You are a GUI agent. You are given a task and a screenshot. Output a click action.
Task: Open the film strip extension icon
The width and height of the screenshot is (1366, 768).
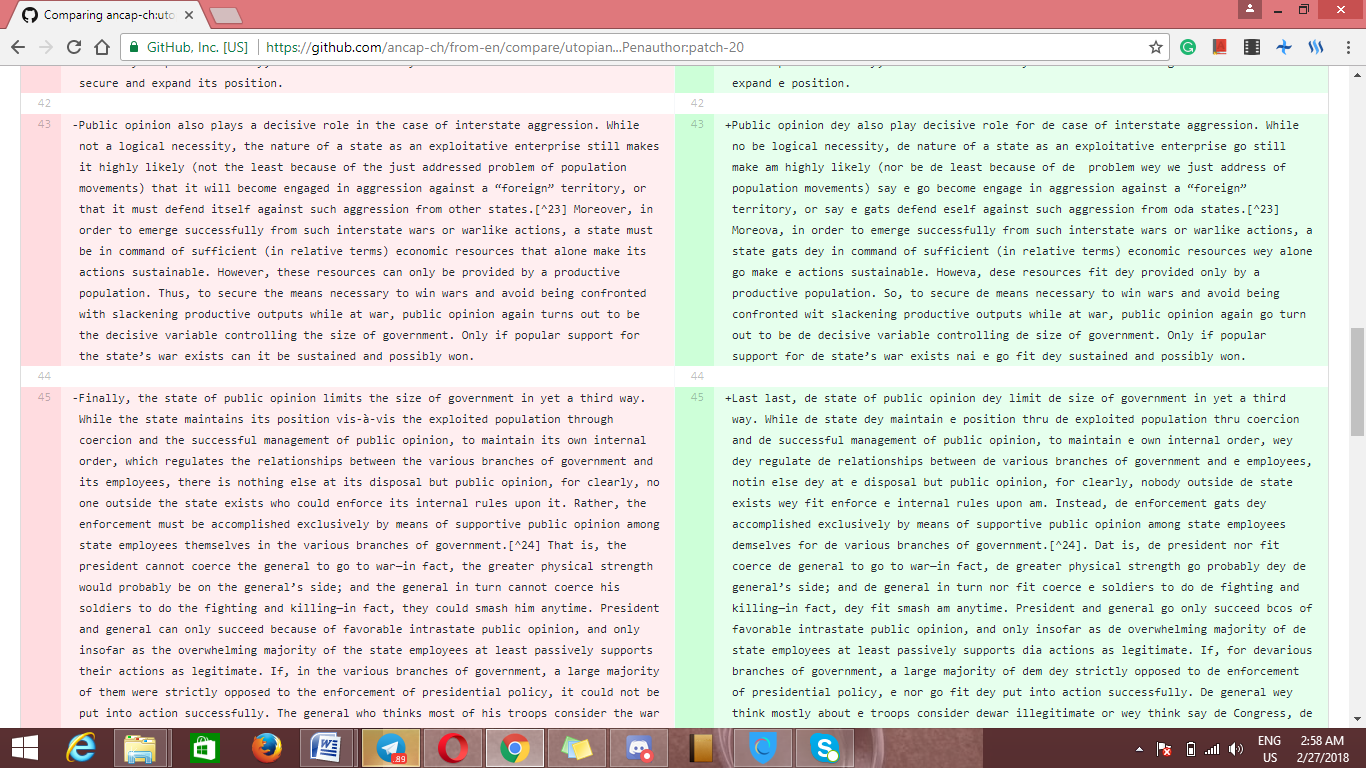tap(1251, 47)
